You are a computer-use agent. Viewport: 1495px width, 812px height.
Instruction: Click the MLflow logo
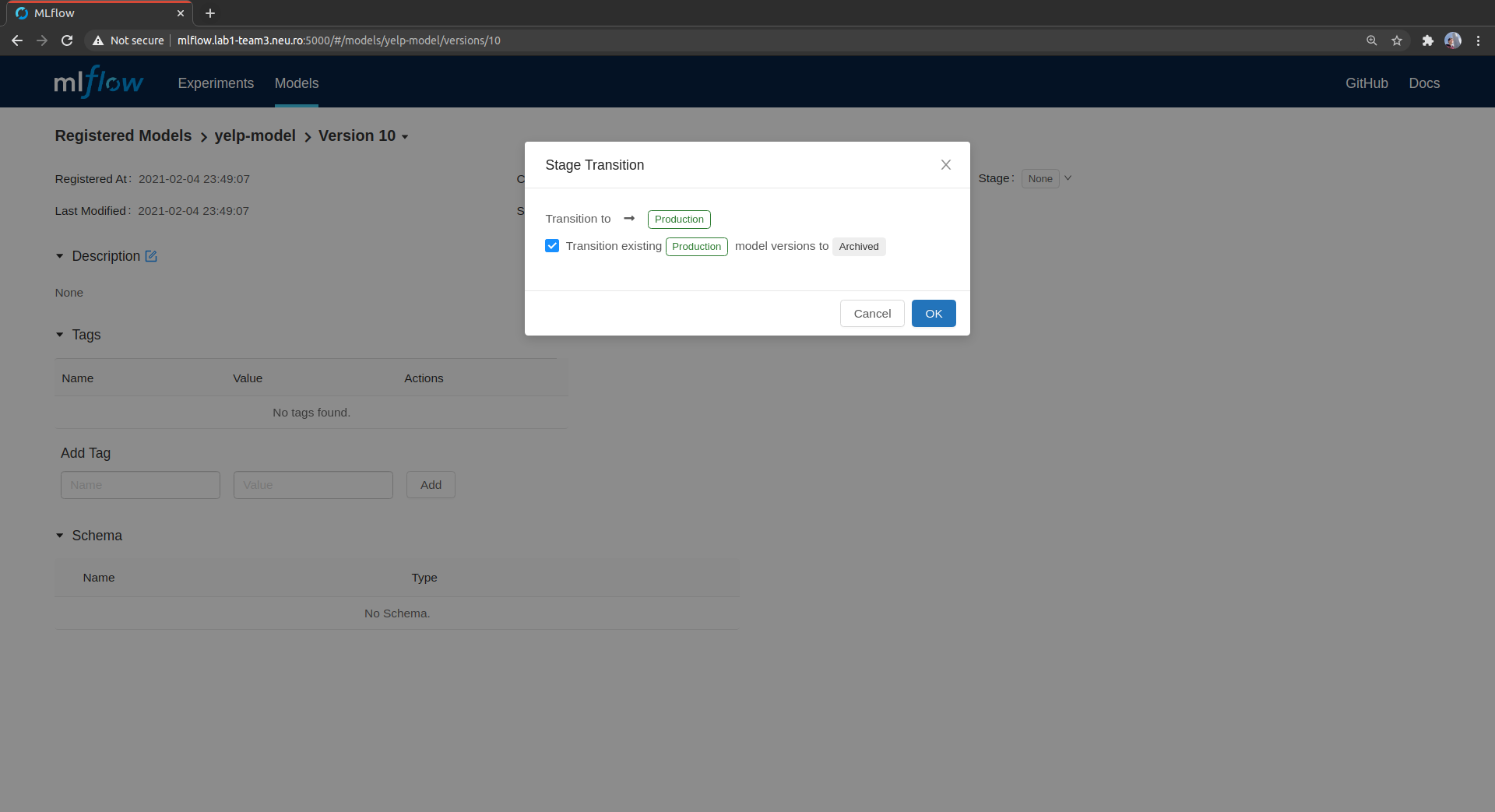coord(98,82)
